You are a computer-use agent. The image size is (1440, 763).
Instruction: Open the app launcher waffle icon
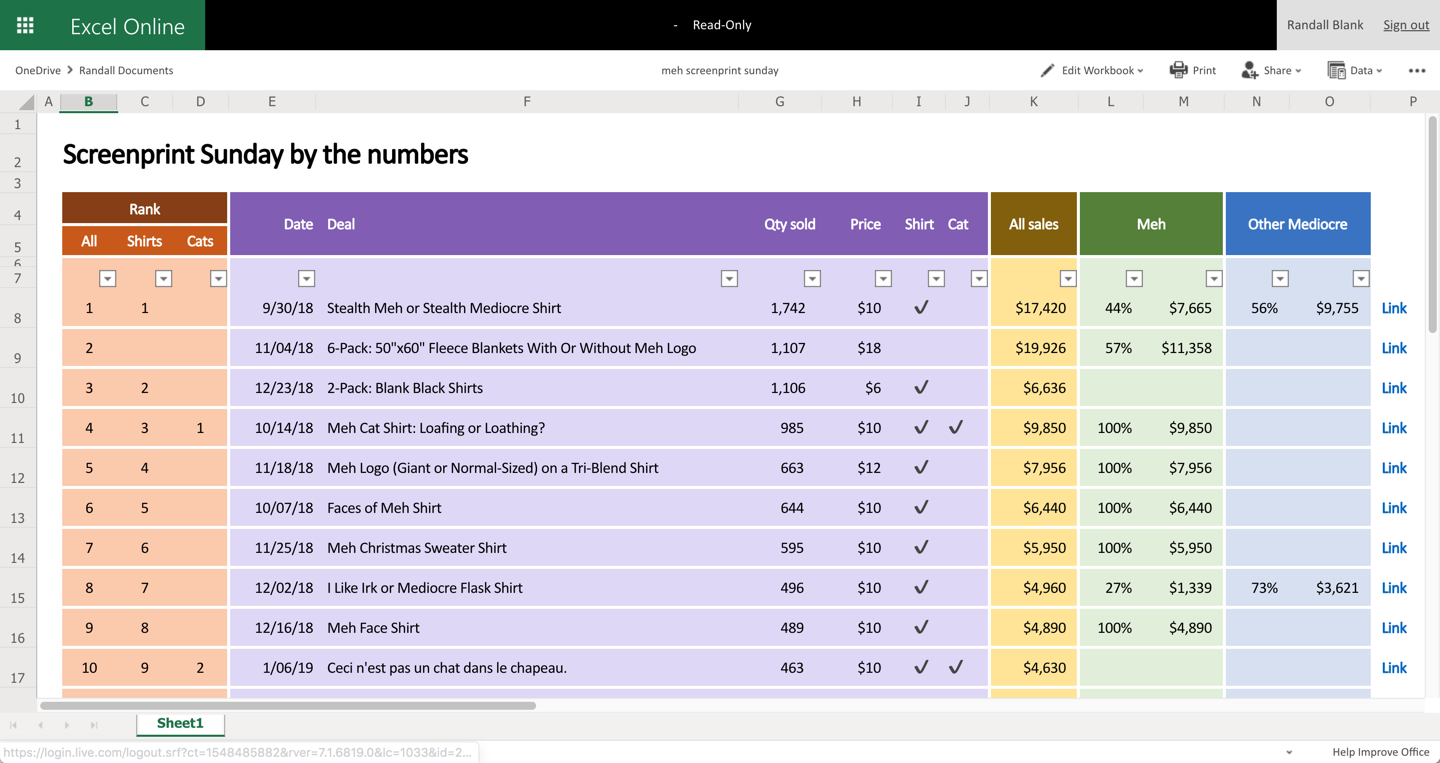(x=25, y=25)
